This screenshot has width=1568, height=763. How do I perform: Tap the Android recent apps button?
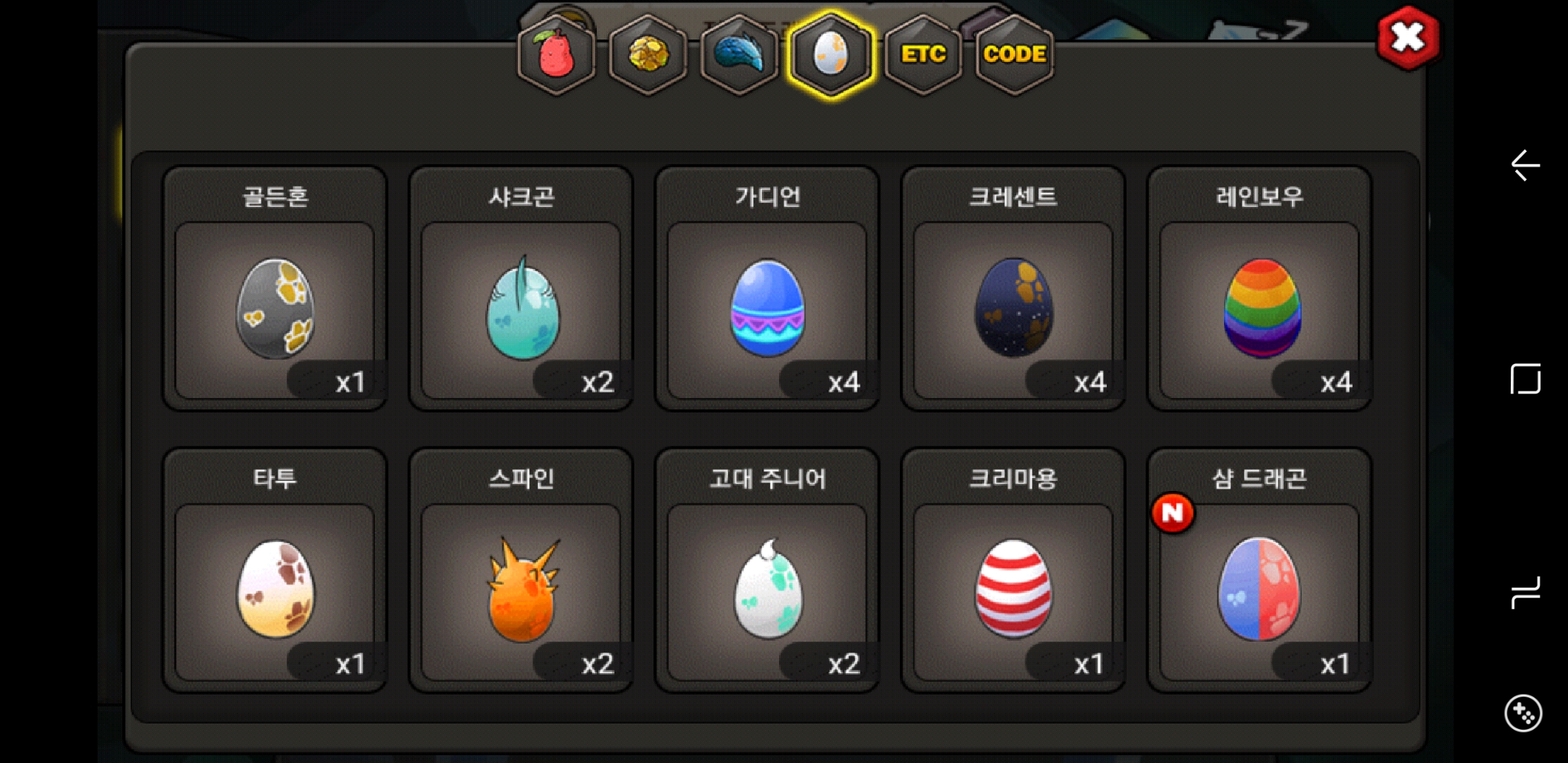tap(1525, 592)
